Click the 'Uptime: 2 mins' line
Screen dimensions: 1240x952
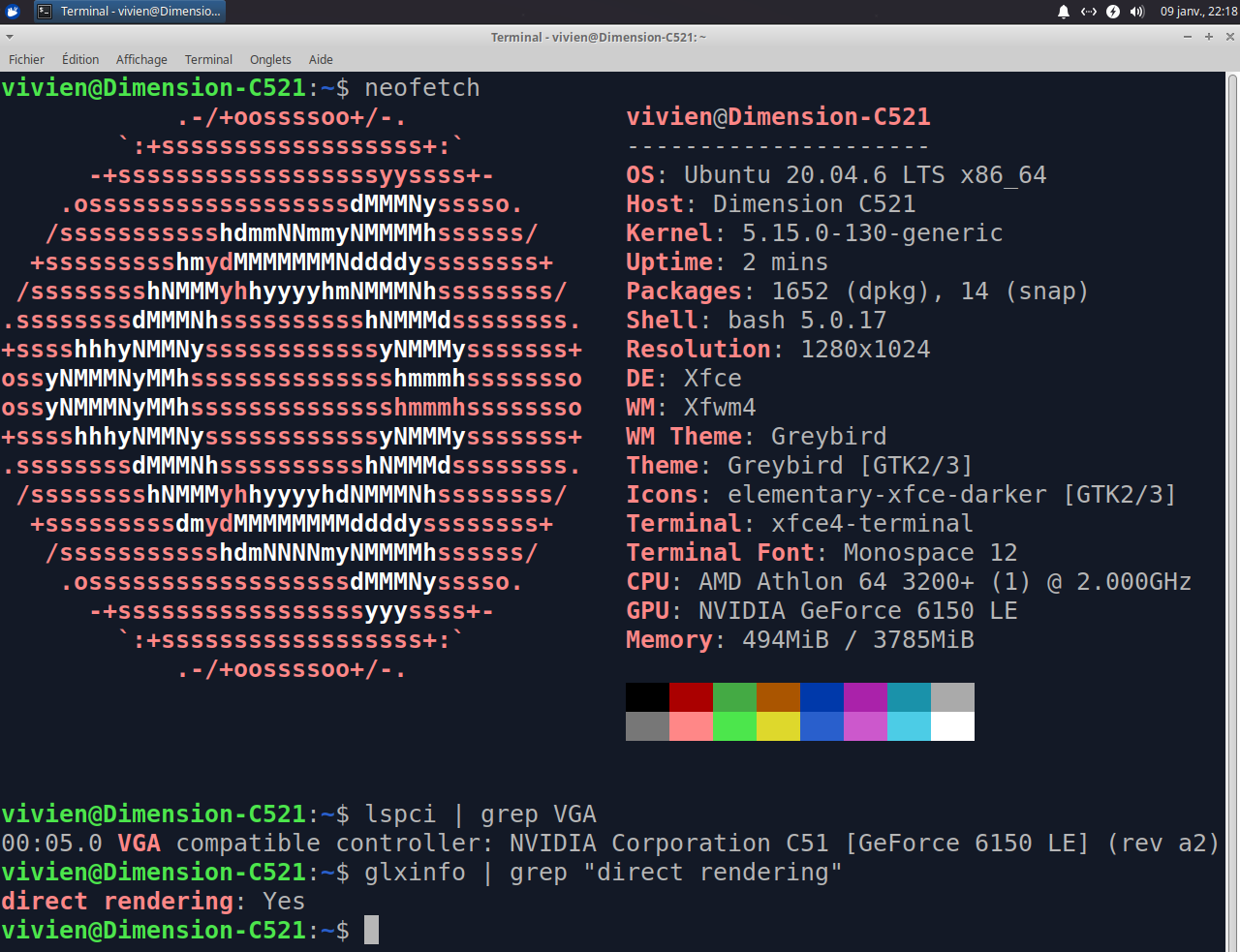point(727,262)
